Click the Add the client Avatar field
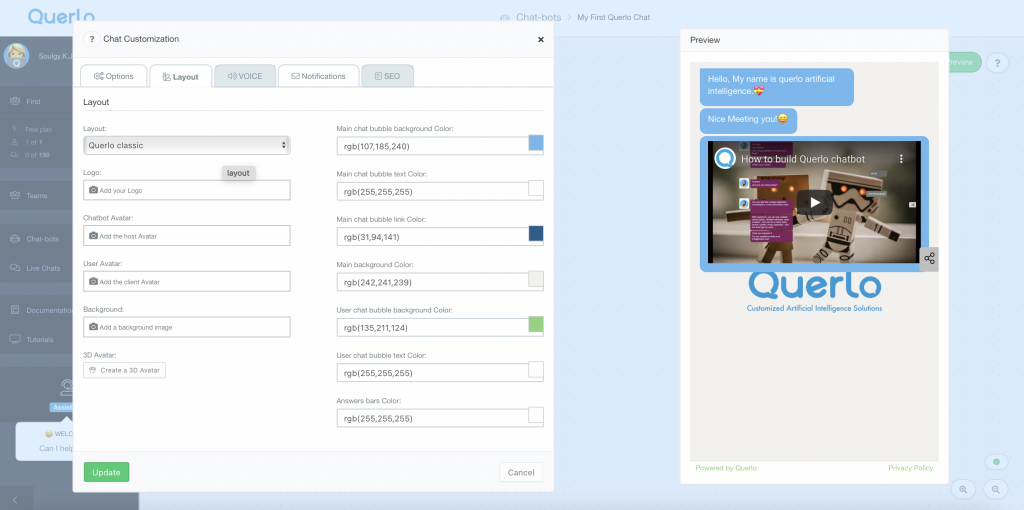Viewport: 1024px width, 510px height. point(187,281)
